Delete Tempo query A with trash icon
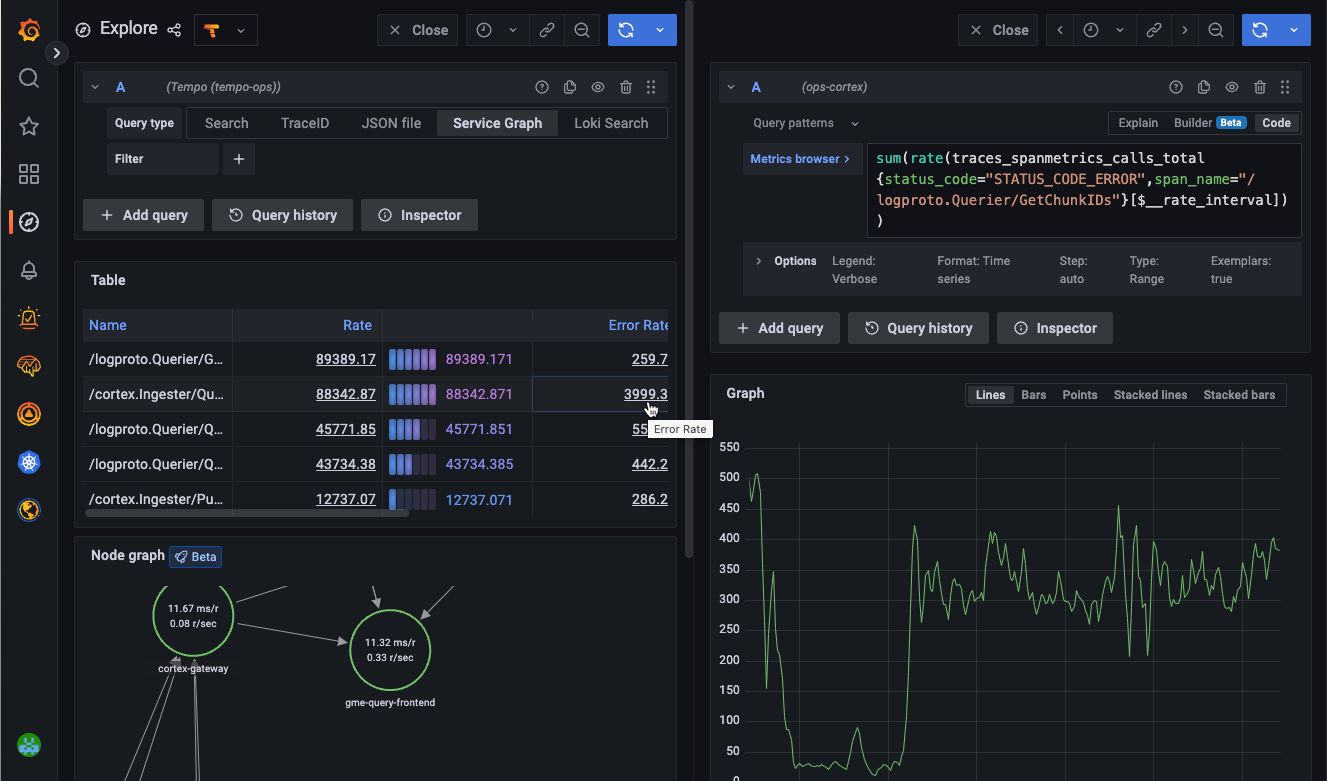 pos(625,87)
